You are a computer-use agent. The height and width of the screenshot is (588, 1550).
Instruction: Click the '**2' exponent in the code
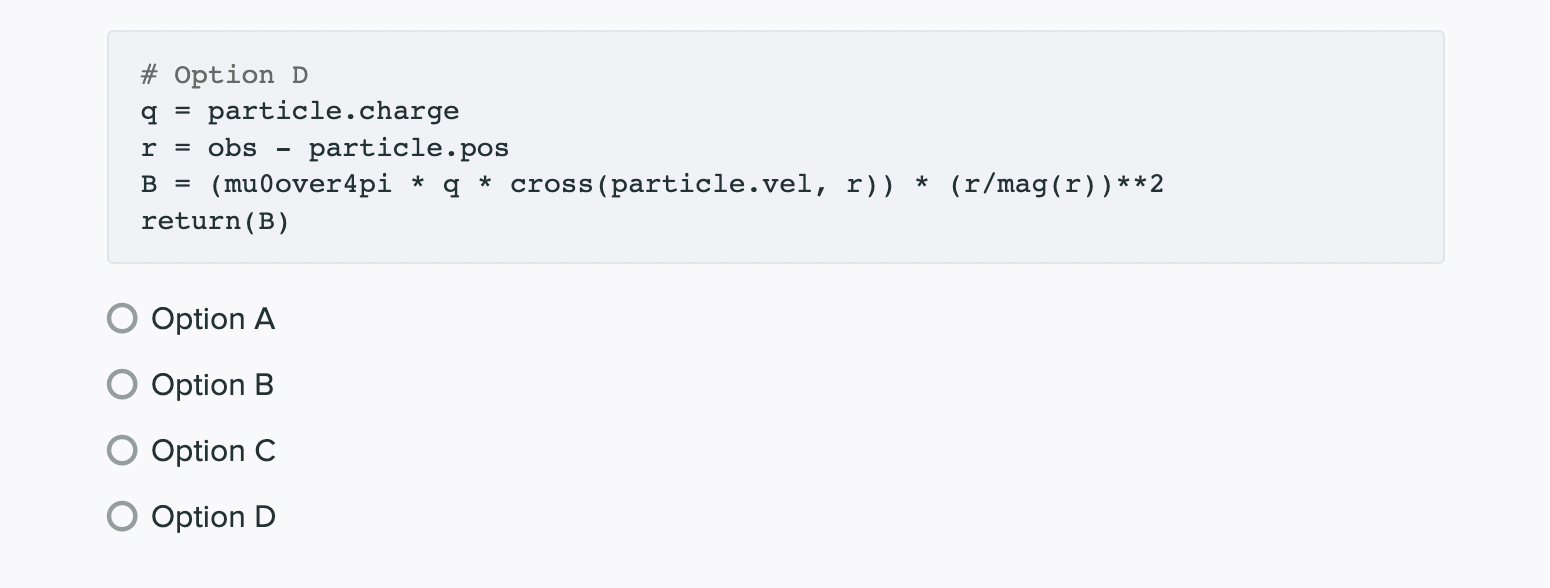click(1140, 183)
